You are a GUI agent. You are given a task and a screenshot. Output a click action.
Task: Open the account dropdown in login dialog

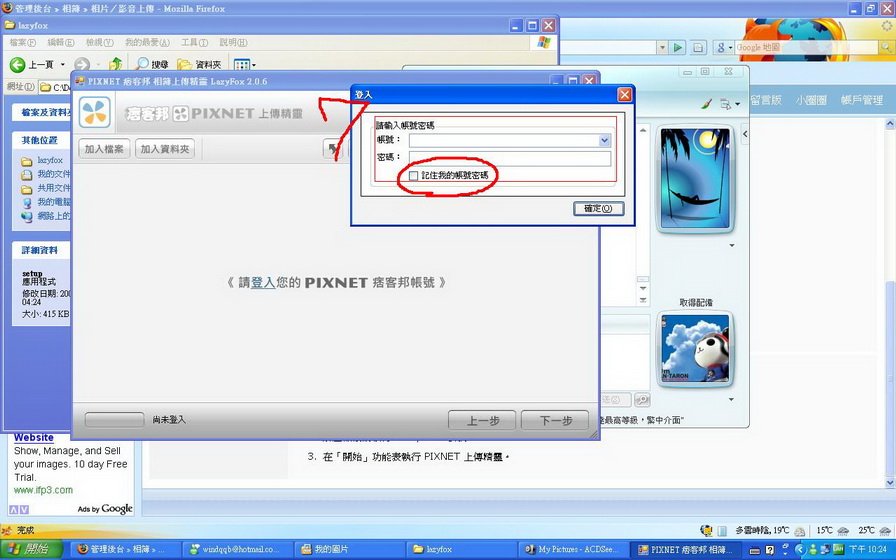tap(605, 140)
